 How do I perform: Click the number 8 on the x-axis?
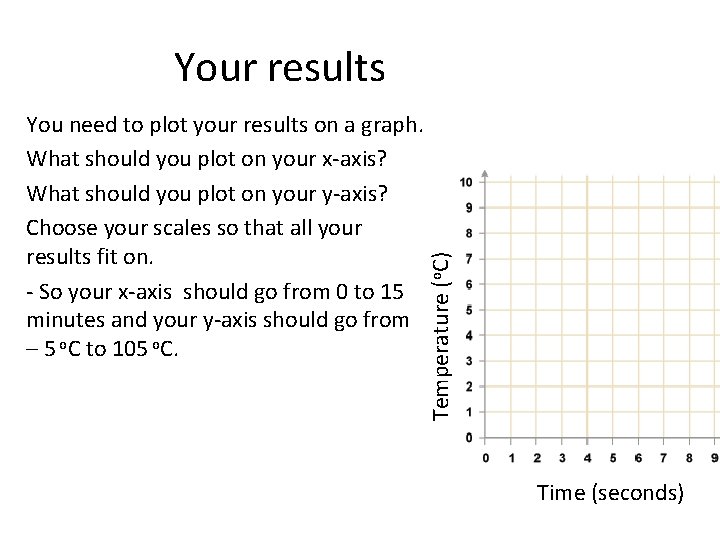tap(690, 458)
